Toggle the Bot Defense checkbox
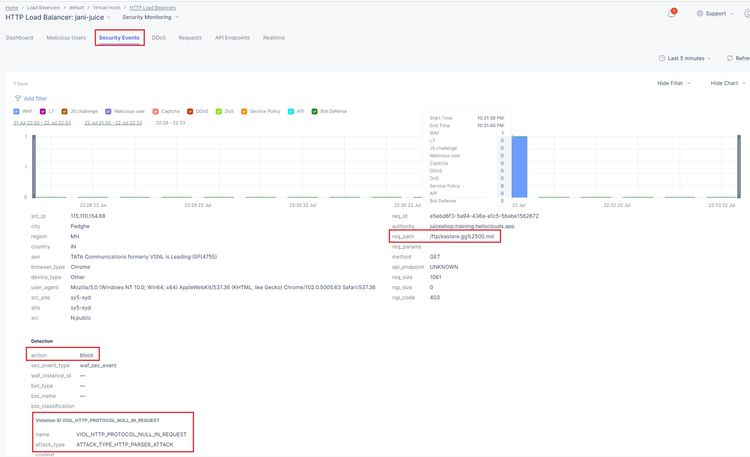 [313, 111]
